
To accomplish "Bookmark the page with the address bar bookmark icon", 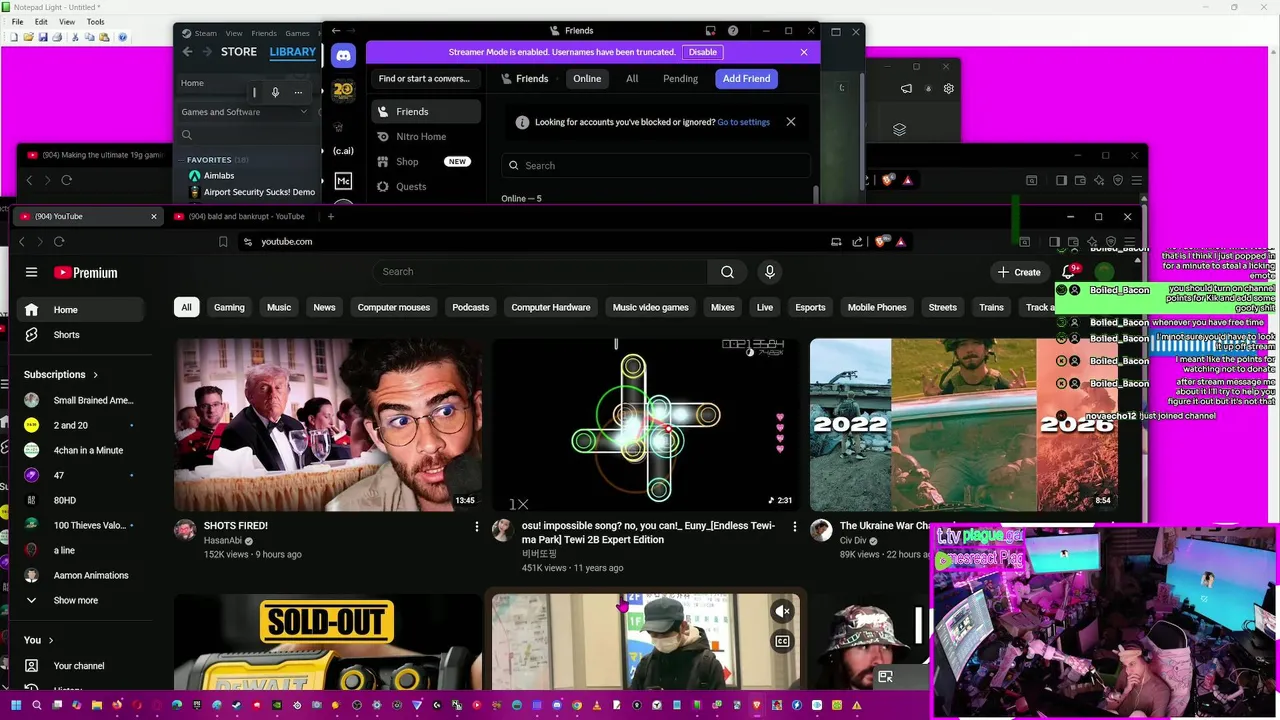I will pyautogui.click(x=223, y=241).
